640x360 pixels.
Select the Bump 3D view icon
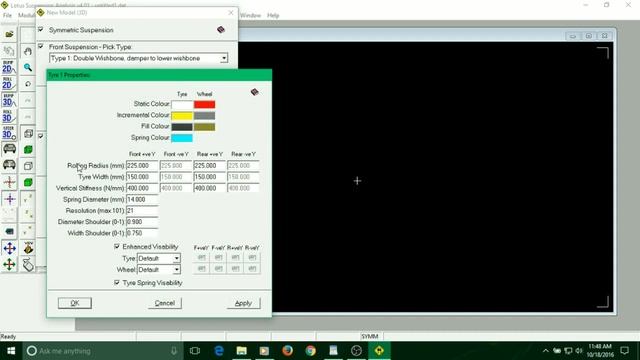[x=9, y=100]
